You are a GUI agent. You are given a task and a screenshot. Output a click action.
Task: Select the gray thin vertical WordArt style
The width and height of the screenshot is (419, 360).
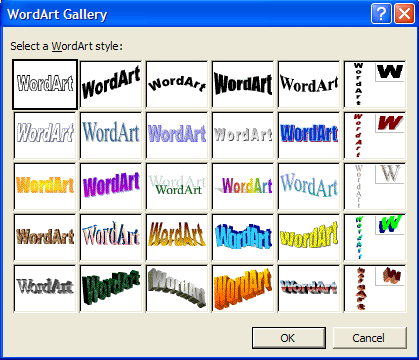tap(375, 186)
